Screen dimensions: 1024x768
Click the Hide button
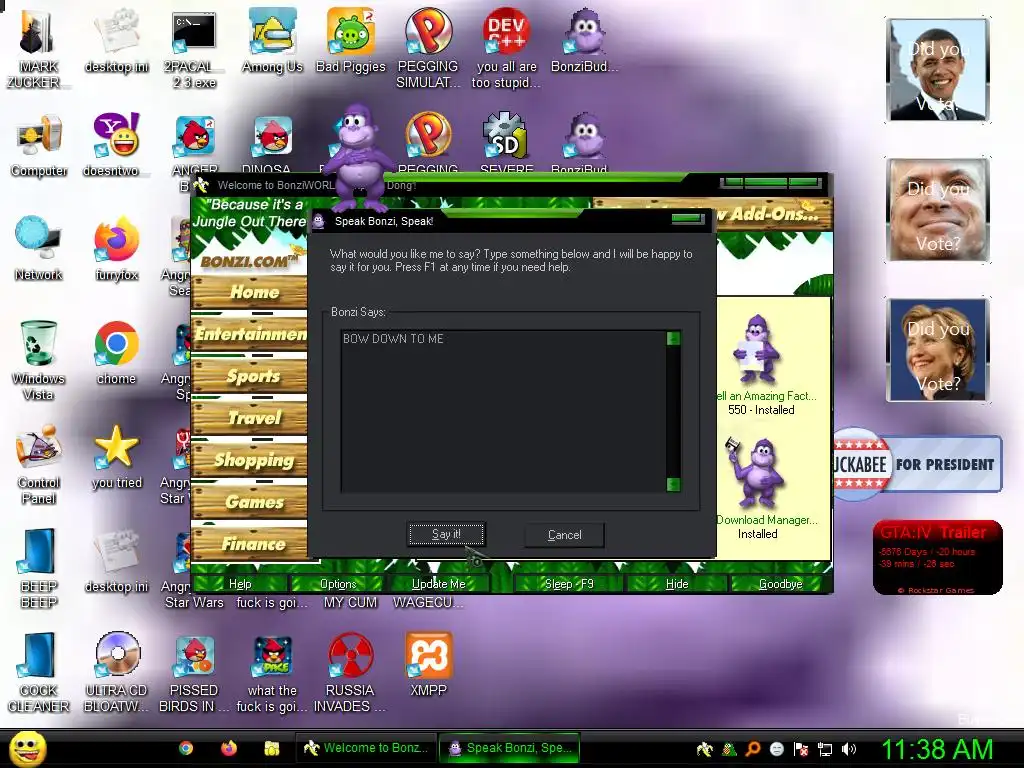pyautogui.click(x=677, y=584)
